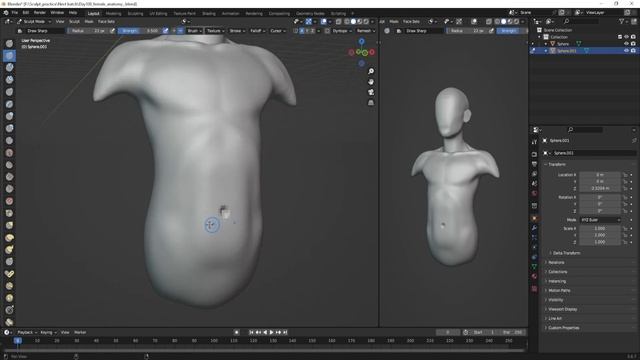The height and width of the screenshot is (360, 640).
Task: Switch perspective/orthographic grid icon in left viewport
Action: [x=371, y=103]
